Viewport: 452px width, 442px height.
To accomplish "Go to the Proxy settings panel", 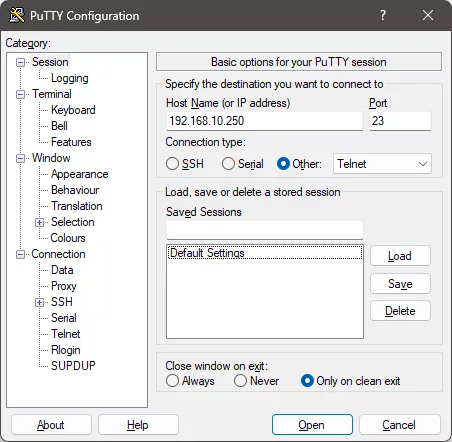I will [x=64, y=286].
